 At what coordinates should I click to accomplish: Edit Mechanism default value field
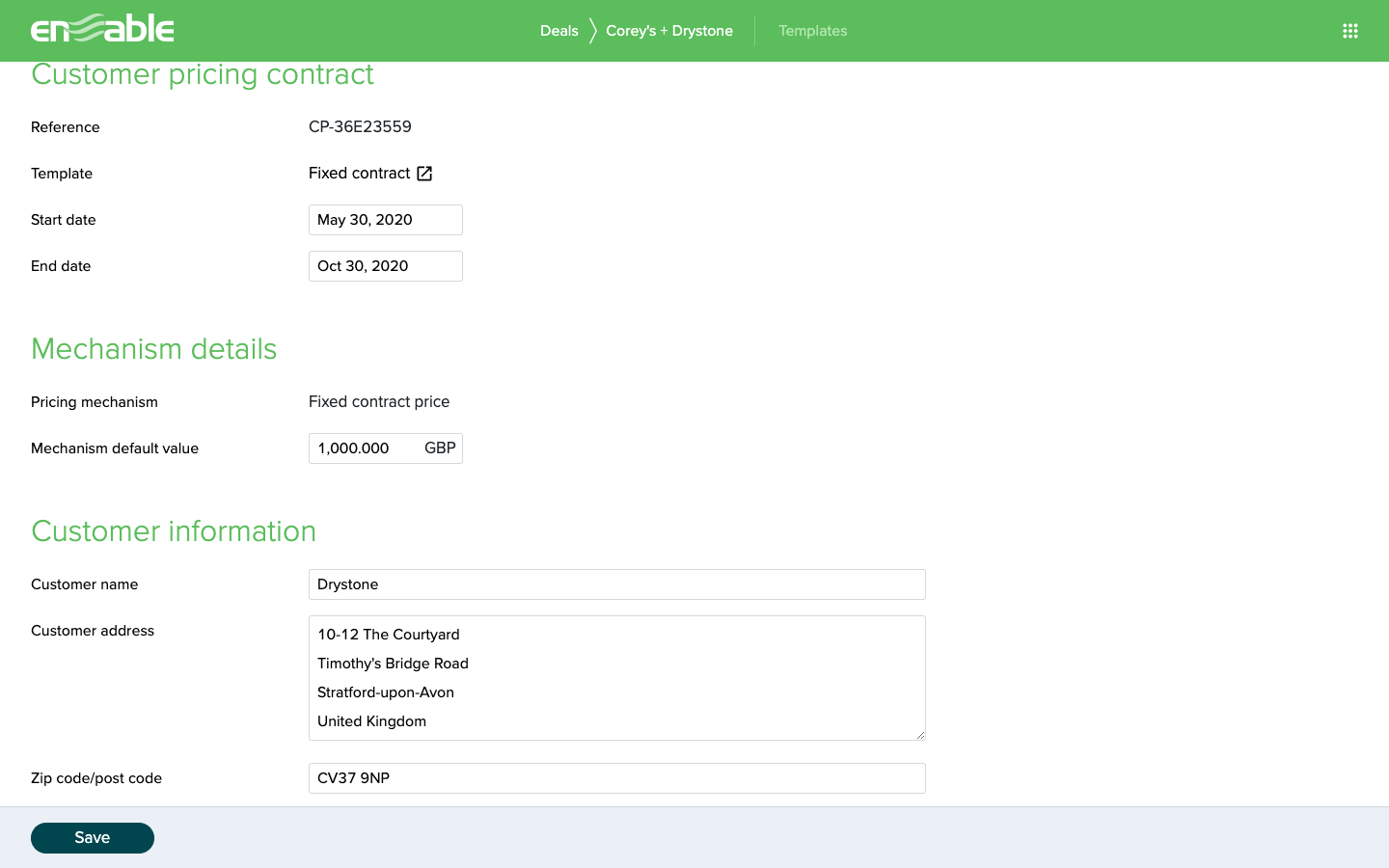(386, 448)
